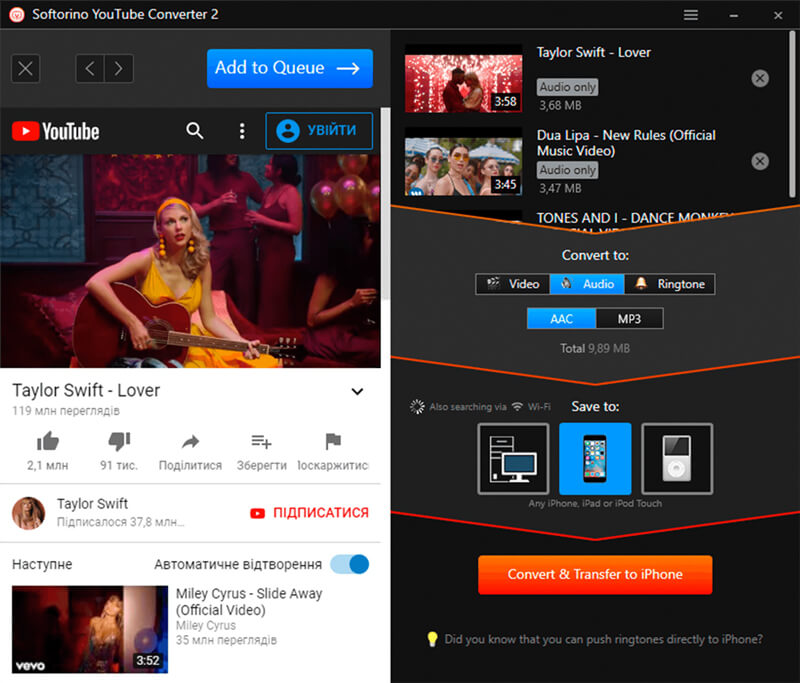Go back in the browser panel
Viewport: 800px width, 683px height.
(90, 68)
